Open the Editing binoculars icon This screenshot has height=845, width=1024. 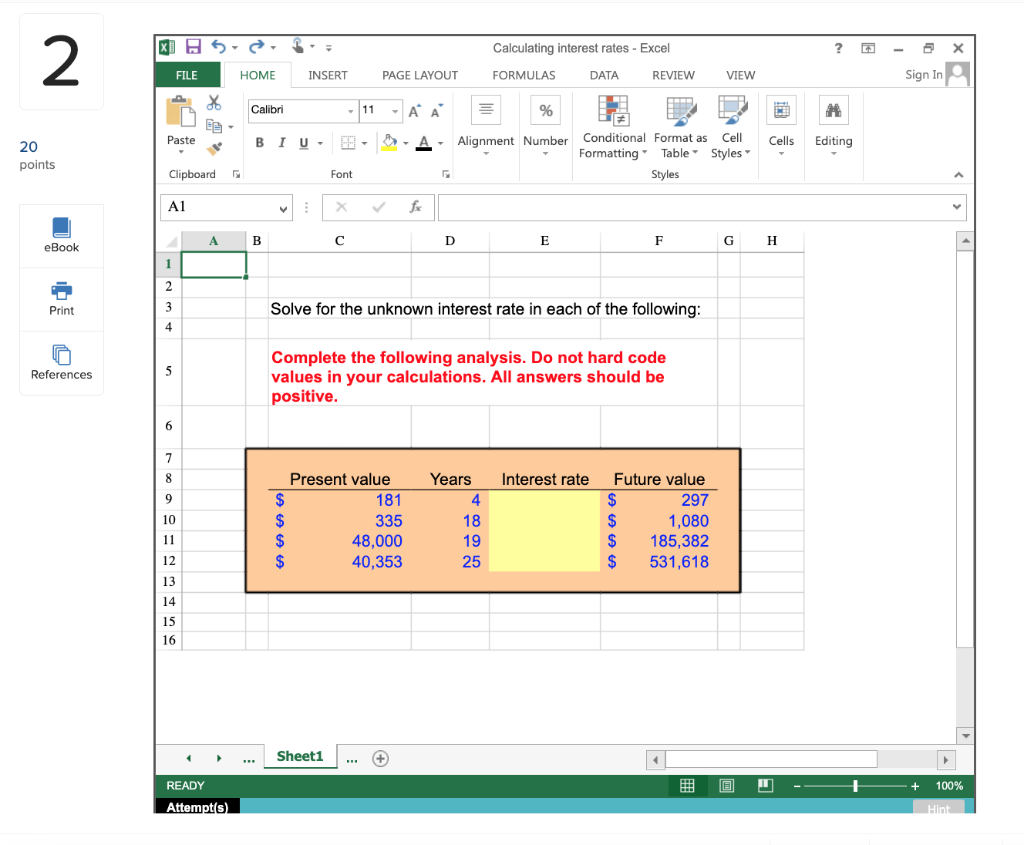pyautogui.click(x=833, y=110)
